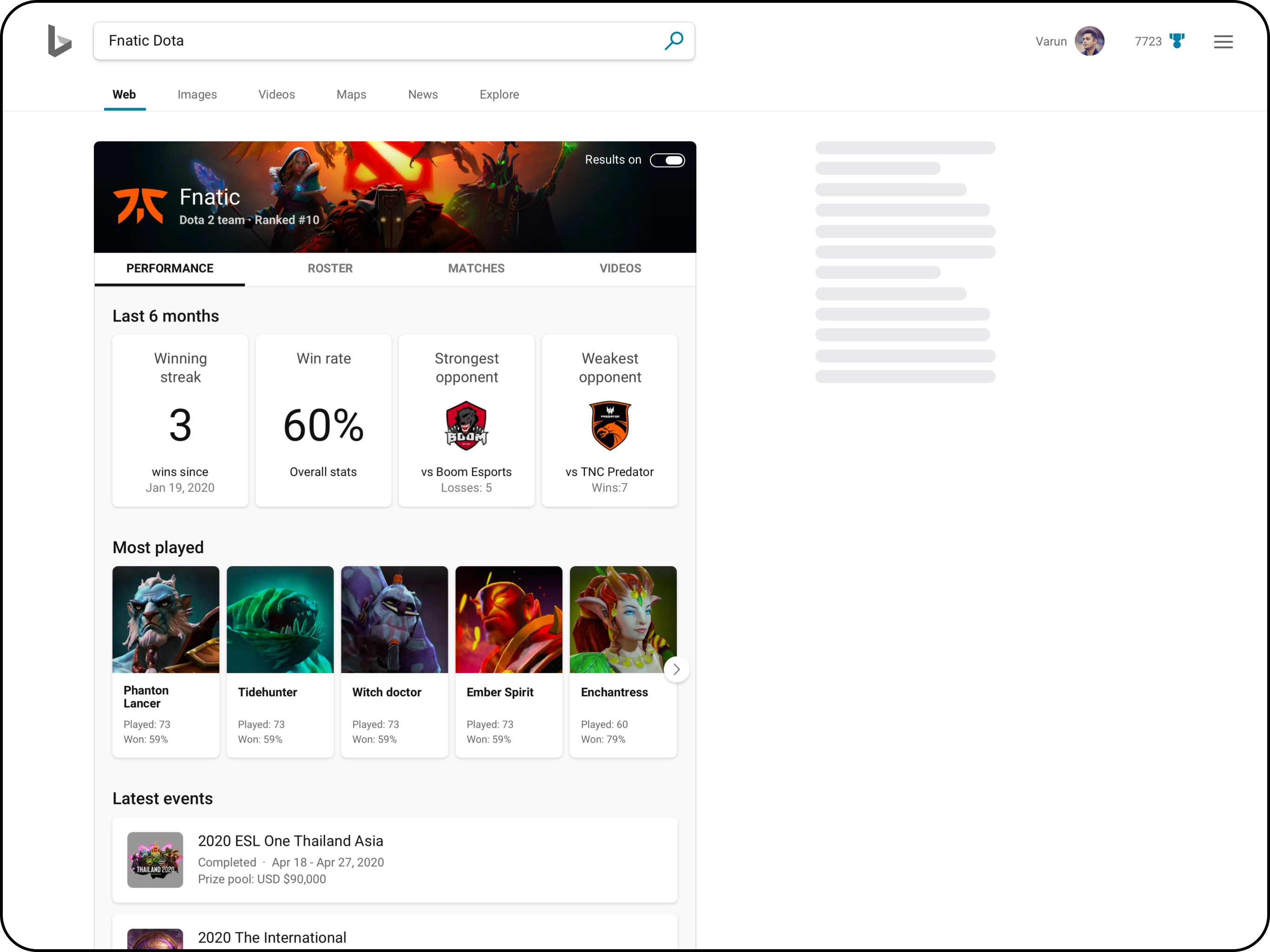
Task: Open the Tidehunter hero image
Action: click(280, 620)
